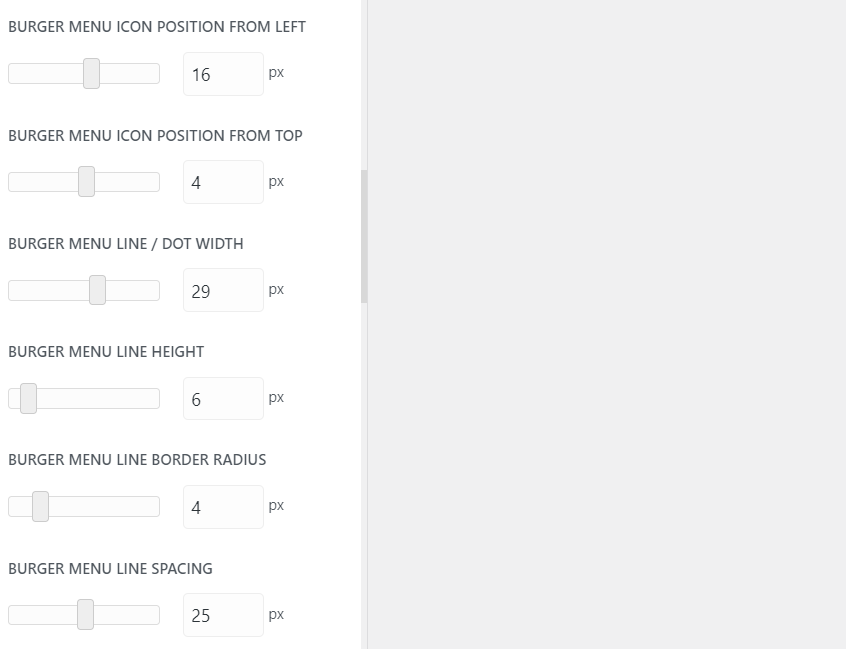The width and height of the screenshot is (846, 649).
Task: Click the Position From Top slider handle
Action: point(86,182)
